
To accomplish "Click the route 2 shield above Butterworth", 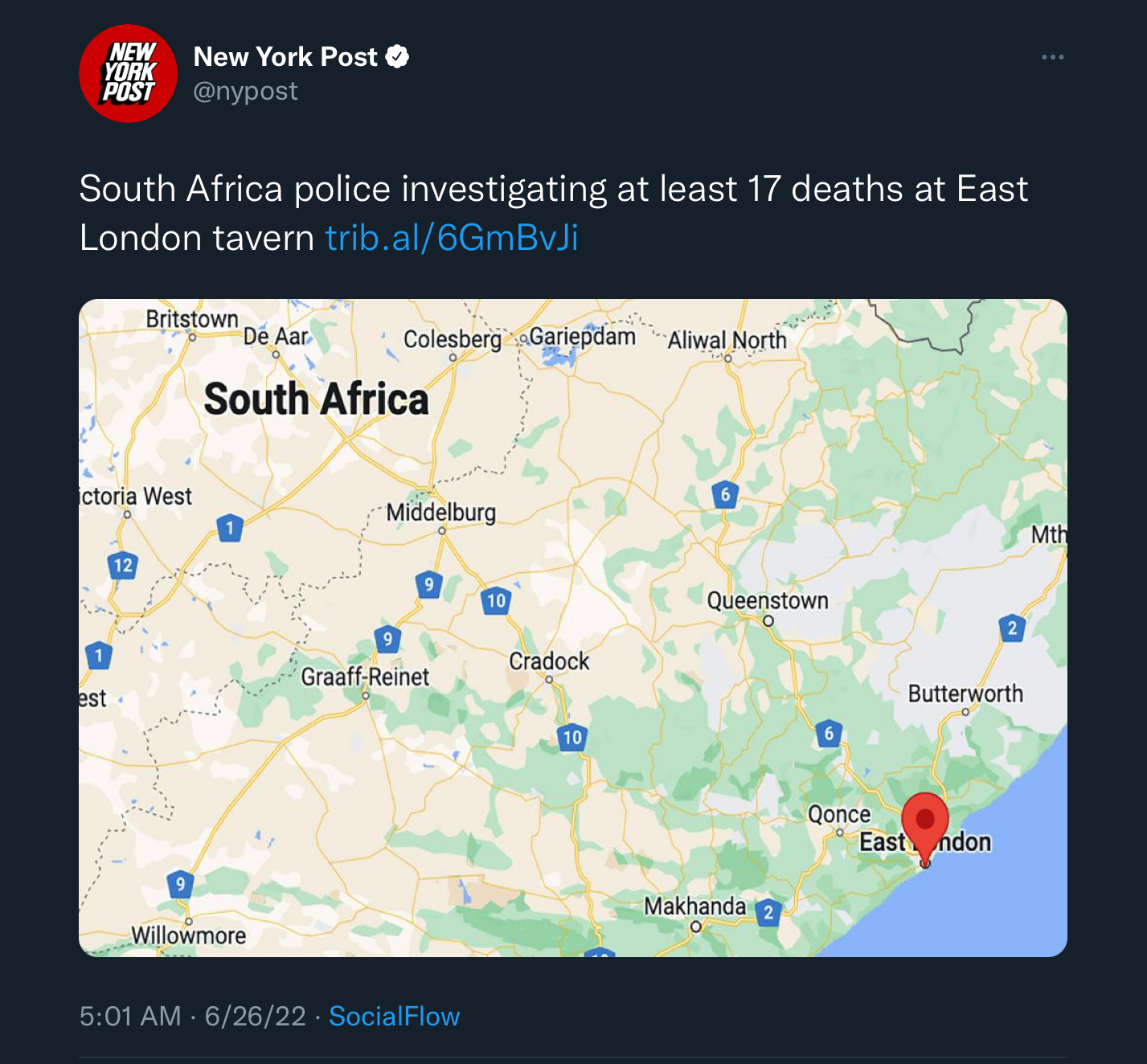I will tap(1012, 628).
